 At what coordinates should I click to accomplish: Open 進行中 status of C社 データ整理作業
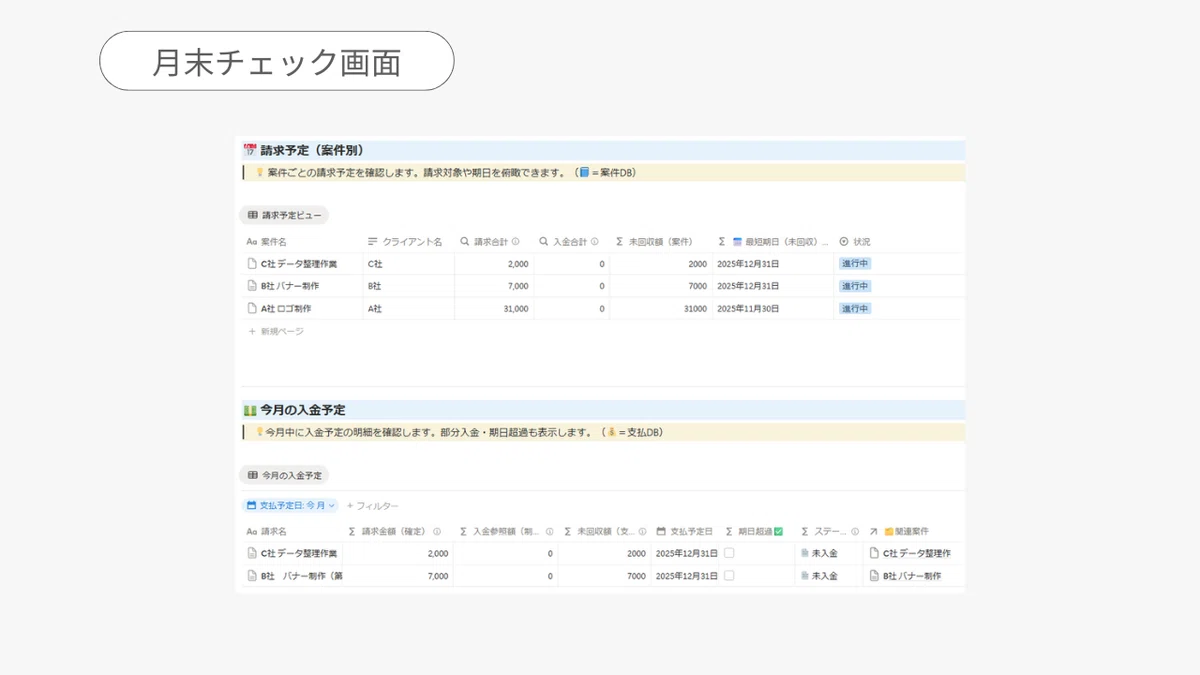(855, 264)
